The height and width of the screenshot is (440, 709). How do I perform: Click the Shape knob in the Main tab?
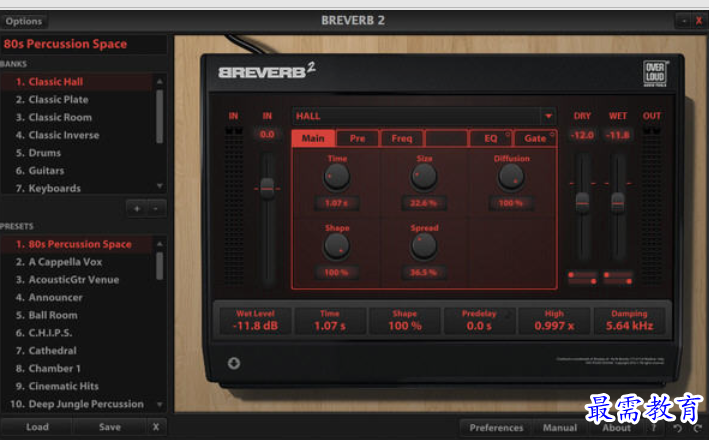point(336,246)
